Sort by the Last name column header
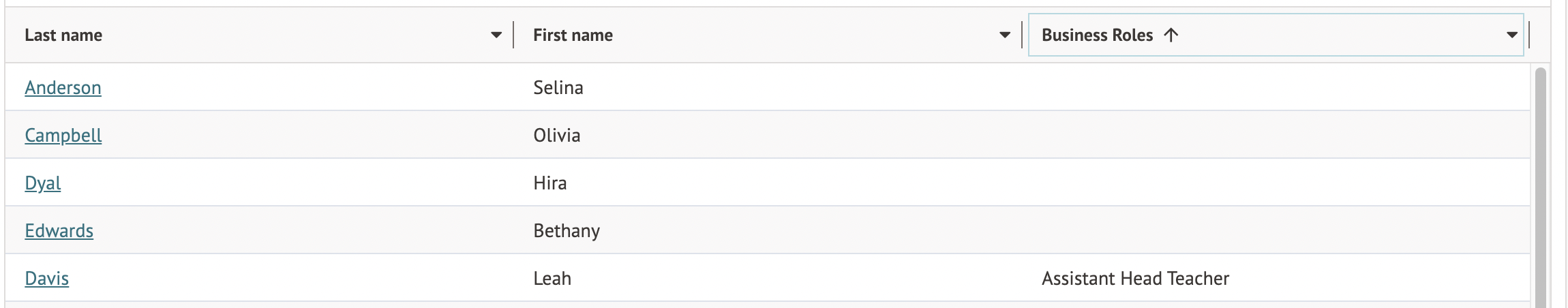 [x=63, y=35]
